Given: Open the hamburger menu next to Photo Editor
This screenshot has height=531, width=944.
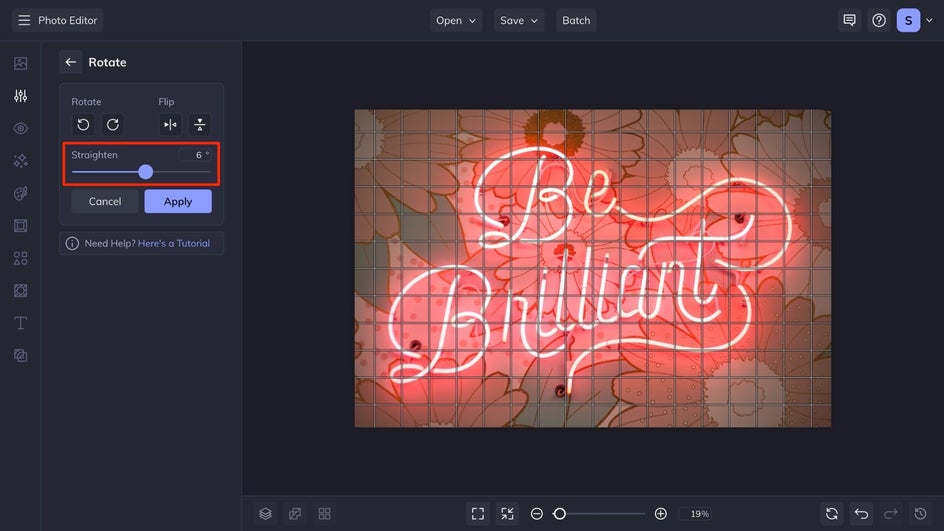Looking at the screenshot, I should pyautogui.click(x=24, y=20).
